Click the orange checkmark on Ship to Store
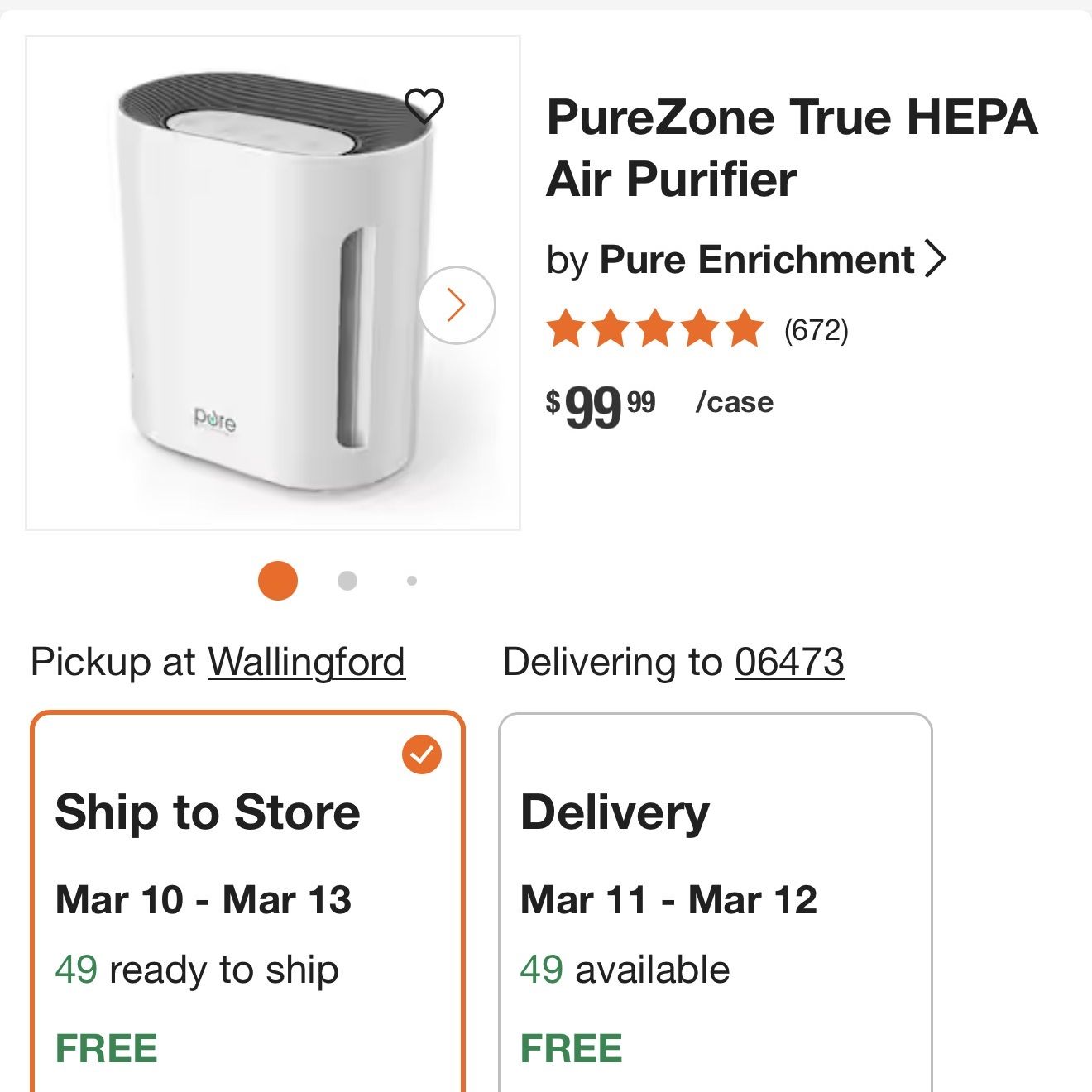 422,754
